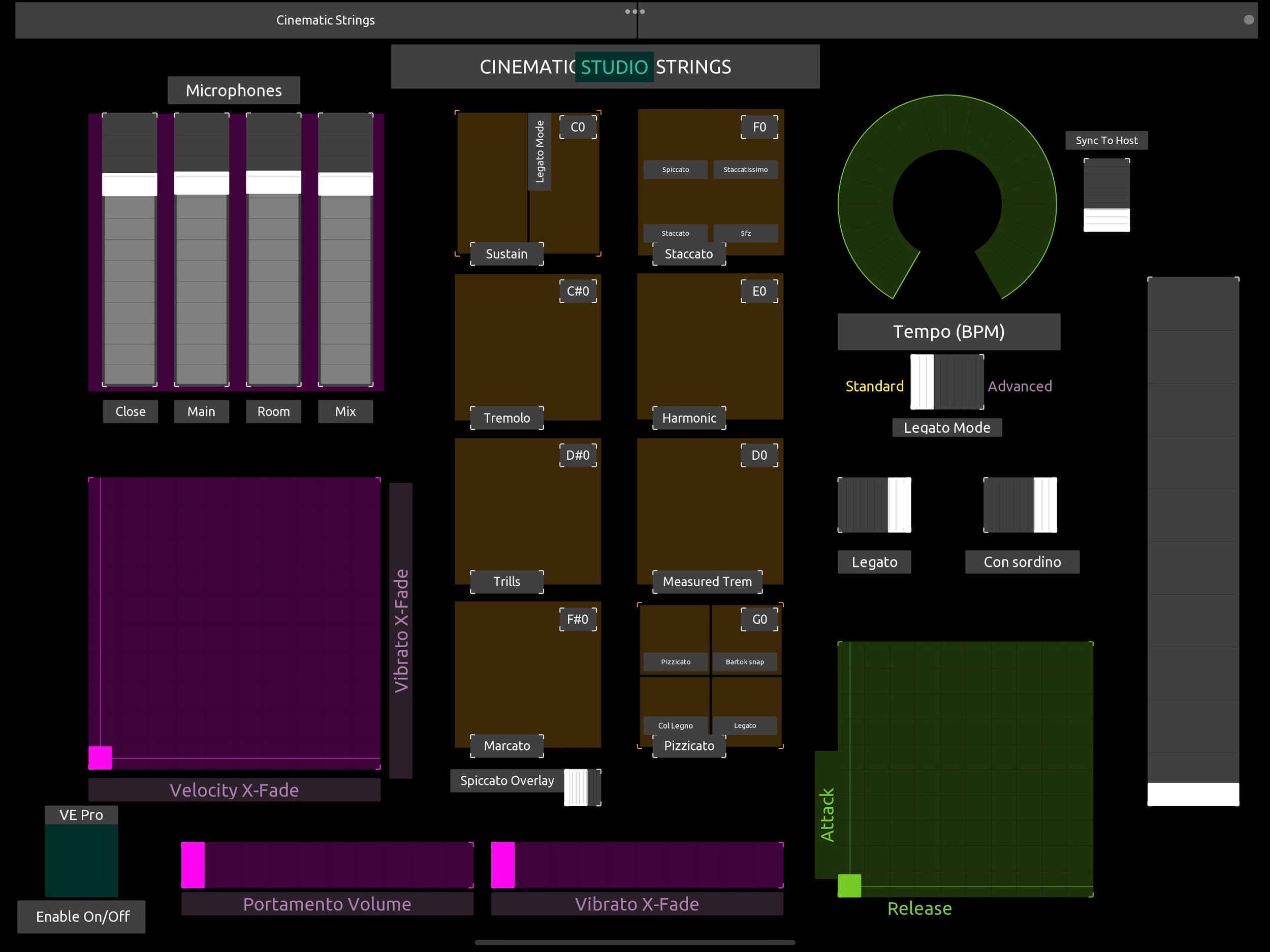This screenshot has height=952, width=1270.
Task: Click the D0 keyswitch label
Action: click(759, 455)
